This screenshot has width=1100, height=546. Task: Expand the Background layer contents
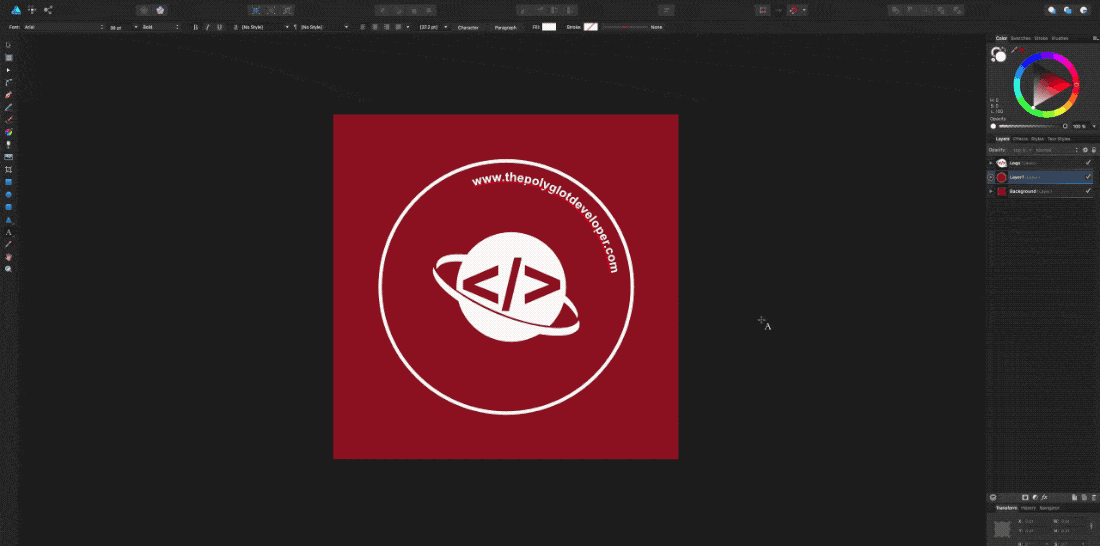click(x=991, y=191)
